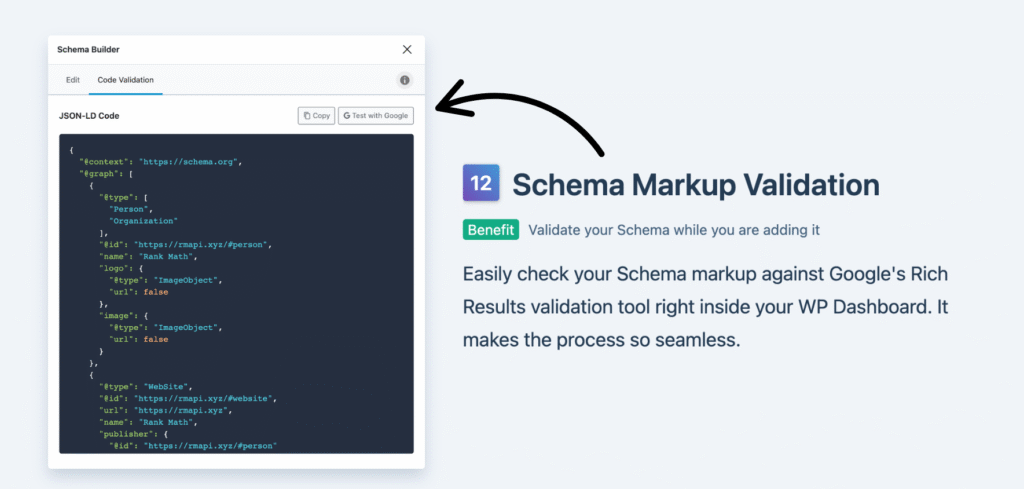
Task: Click the "Organization" string in the code
Action: click(x=143, y=221)
